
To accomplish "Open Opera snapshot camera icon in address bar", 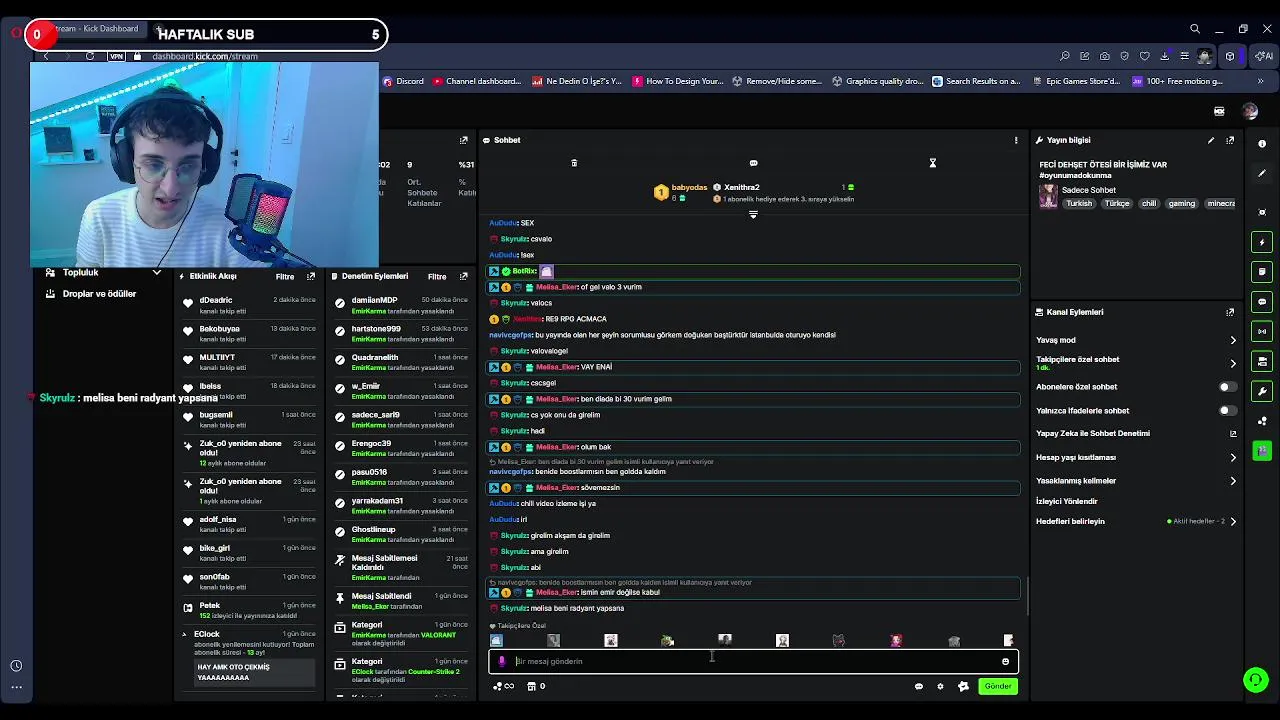I will (1104, 56).
